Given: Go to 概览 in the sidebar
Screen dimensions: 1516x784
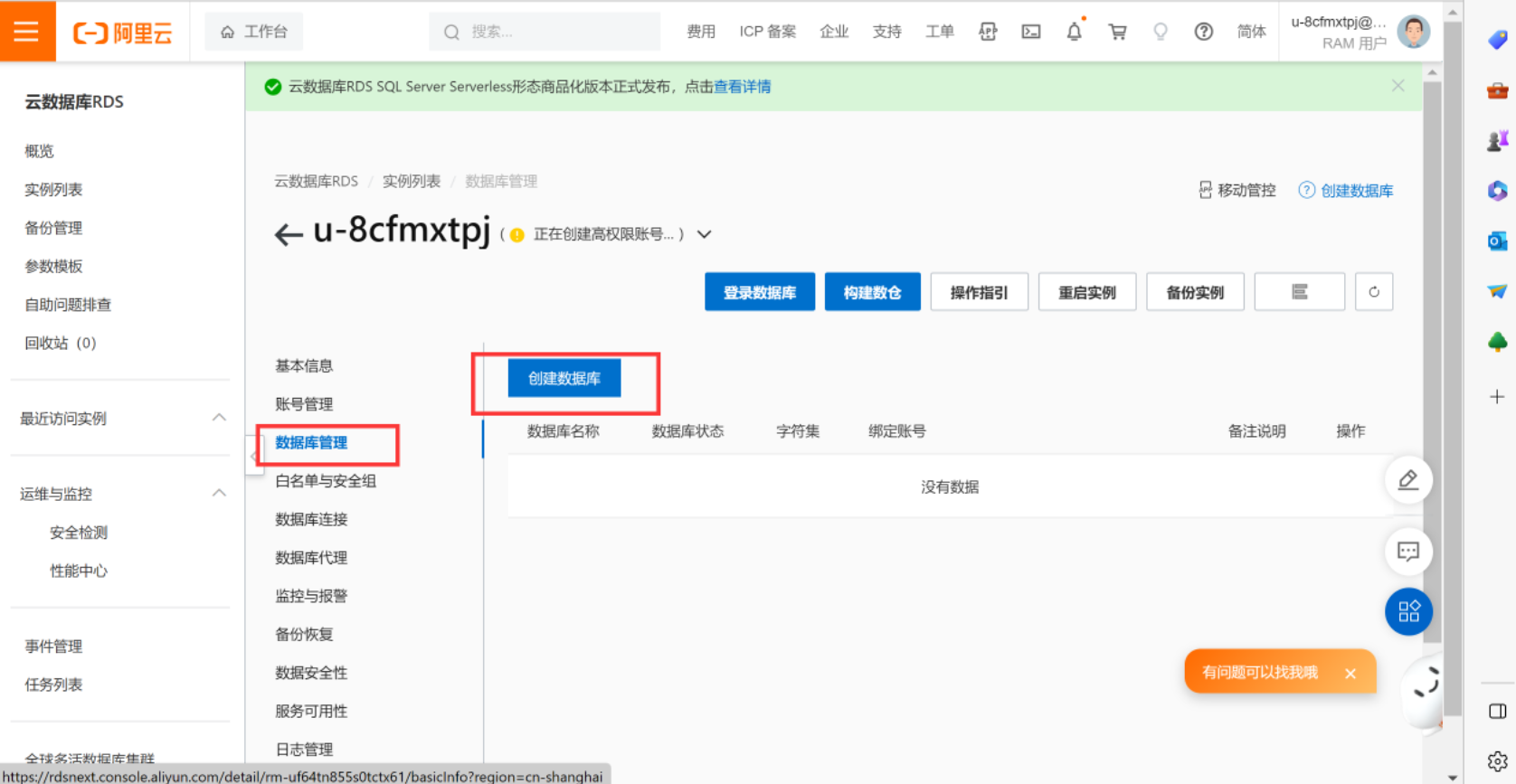Looking at the screenshot, I should pyautogui.click(x=39, y=151).
